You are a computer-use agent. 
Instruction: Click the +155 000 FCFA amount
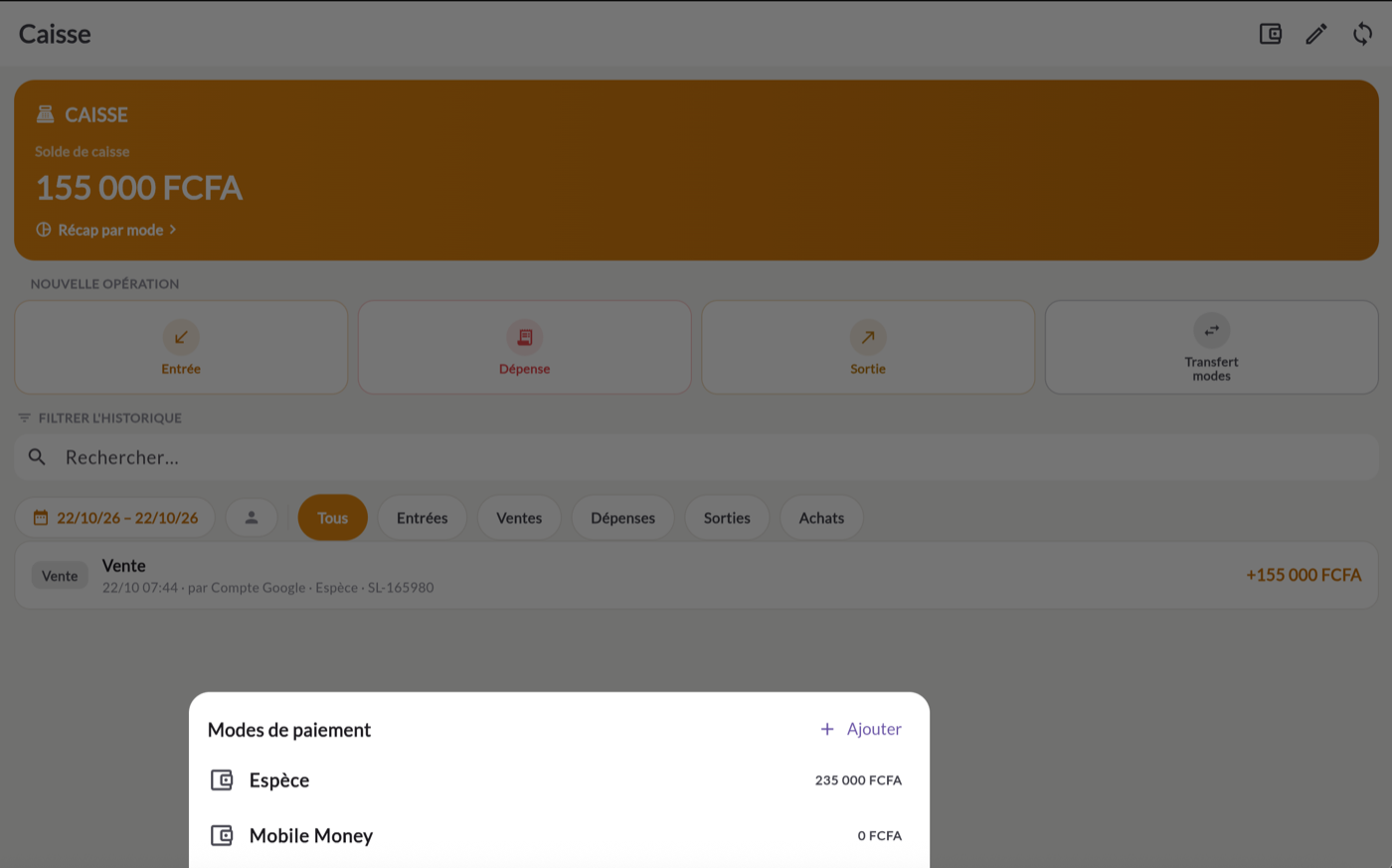[1304, 576]
